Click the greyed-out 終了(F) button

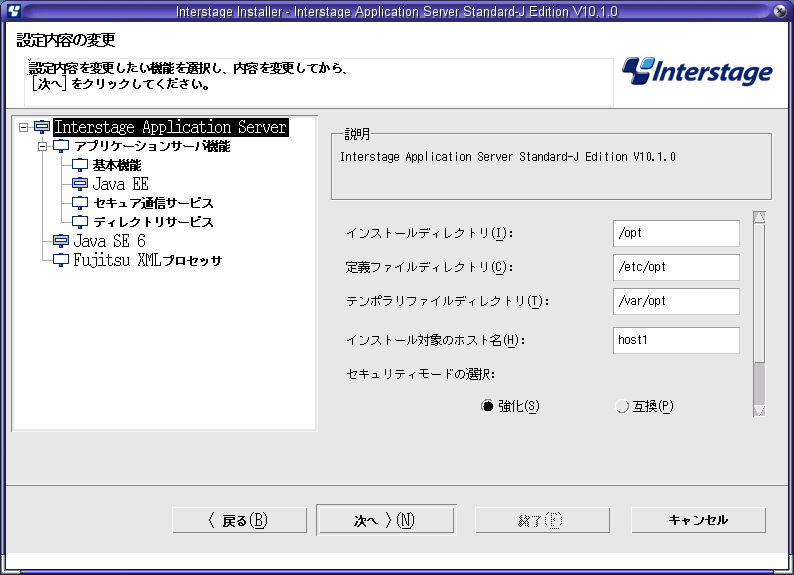coord(542,520)
